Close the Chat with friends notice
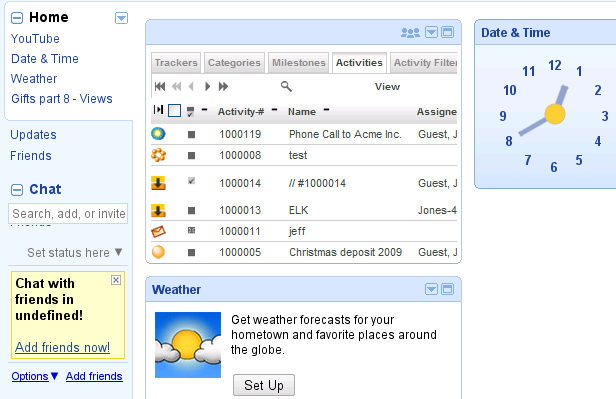The image size is (616, 399). (x=116, y=280)
